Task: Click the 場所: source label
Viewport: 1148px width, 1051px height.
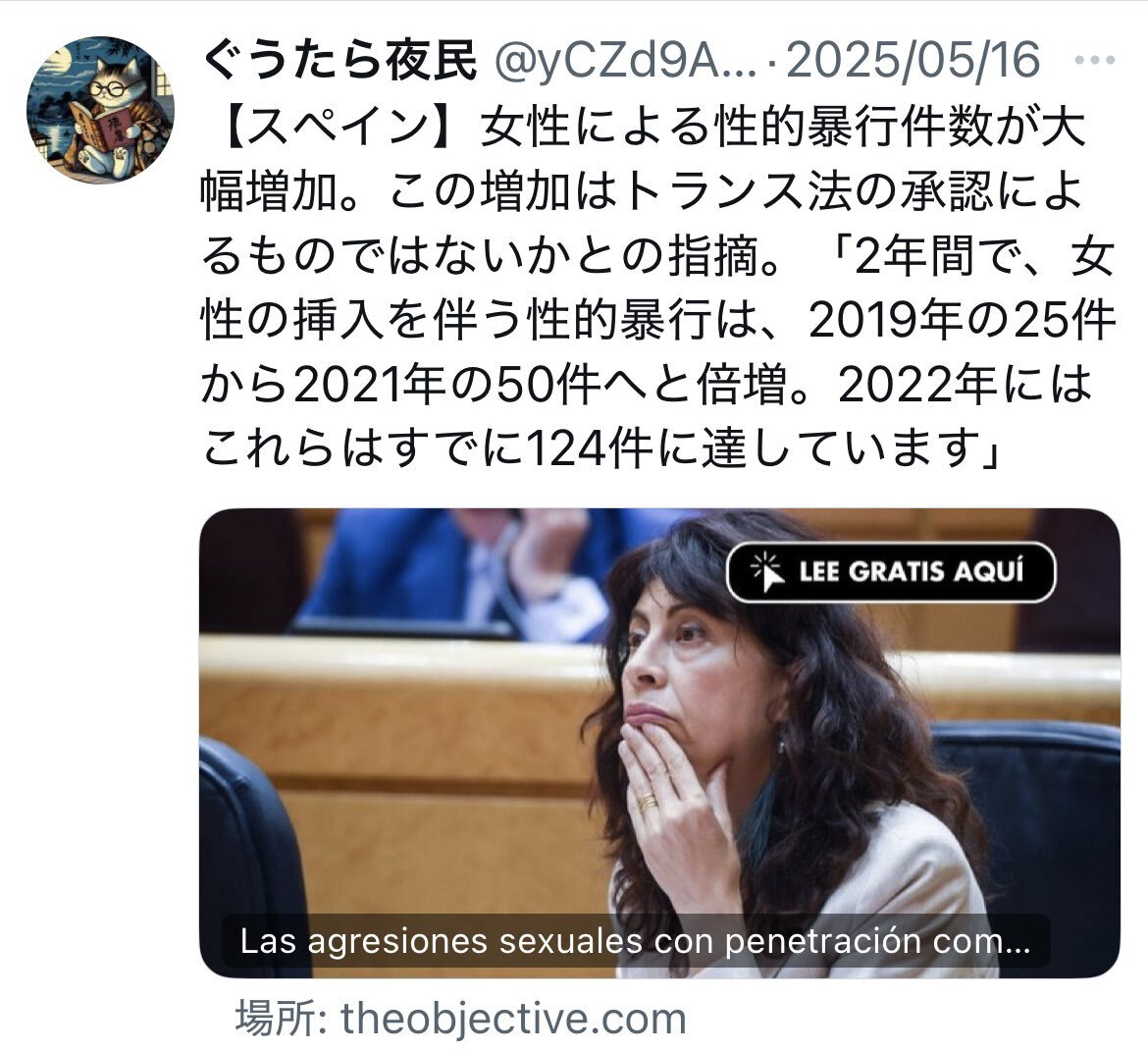Action: (282, 1019)
